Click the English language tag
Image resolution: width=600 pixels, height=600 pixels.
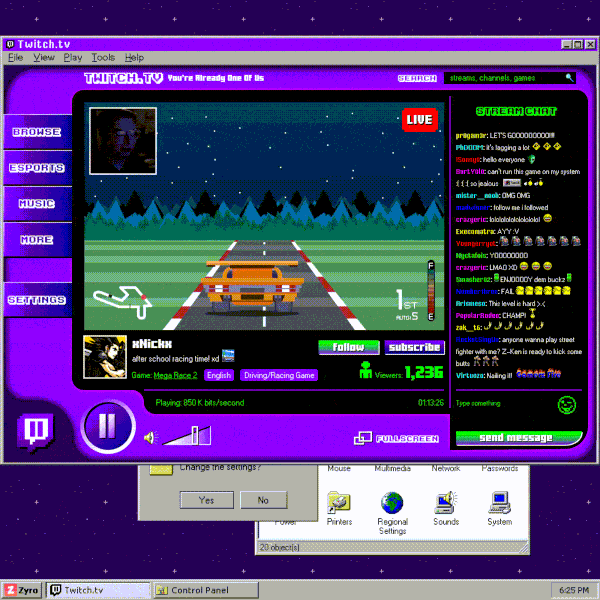(x=219, y=375)
